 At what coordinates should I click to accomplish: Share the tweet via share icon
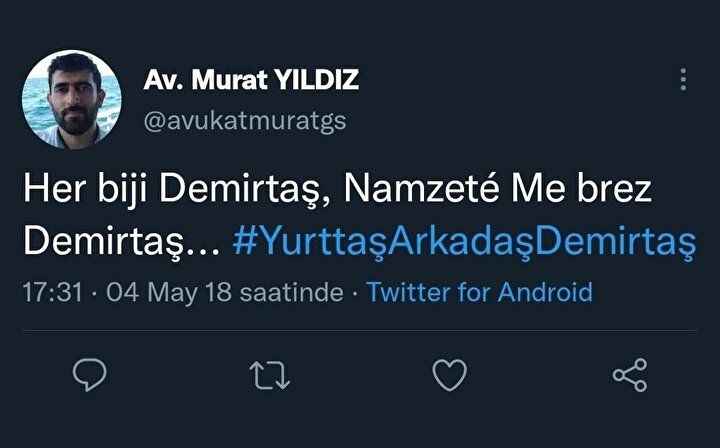click(x=629, y=375)
